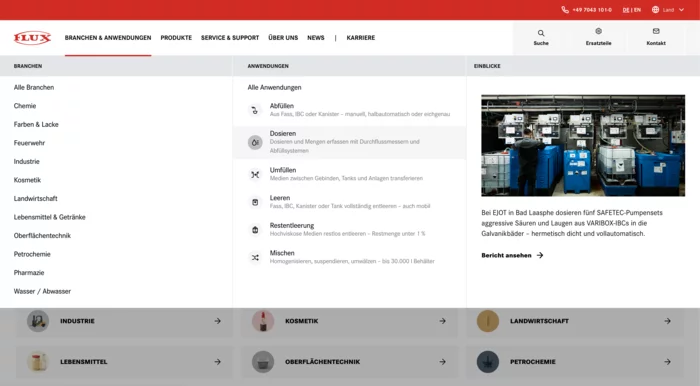Image resolution: width=700 pixels, height=386 pixels.
Task: Click the Umfüllen transfer icon
Action: point(255,174)
